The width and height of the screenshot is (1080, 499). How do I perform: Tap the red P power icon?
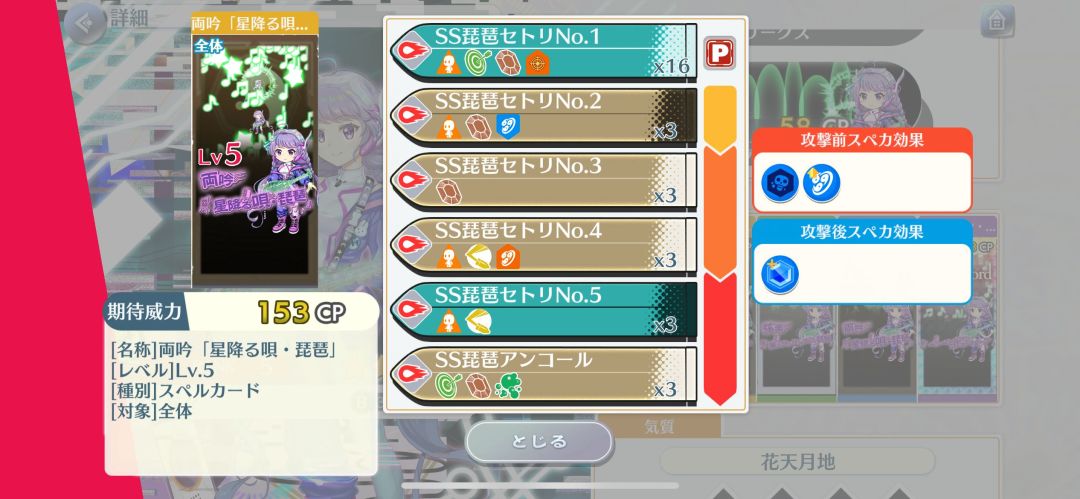click(720, 53)
